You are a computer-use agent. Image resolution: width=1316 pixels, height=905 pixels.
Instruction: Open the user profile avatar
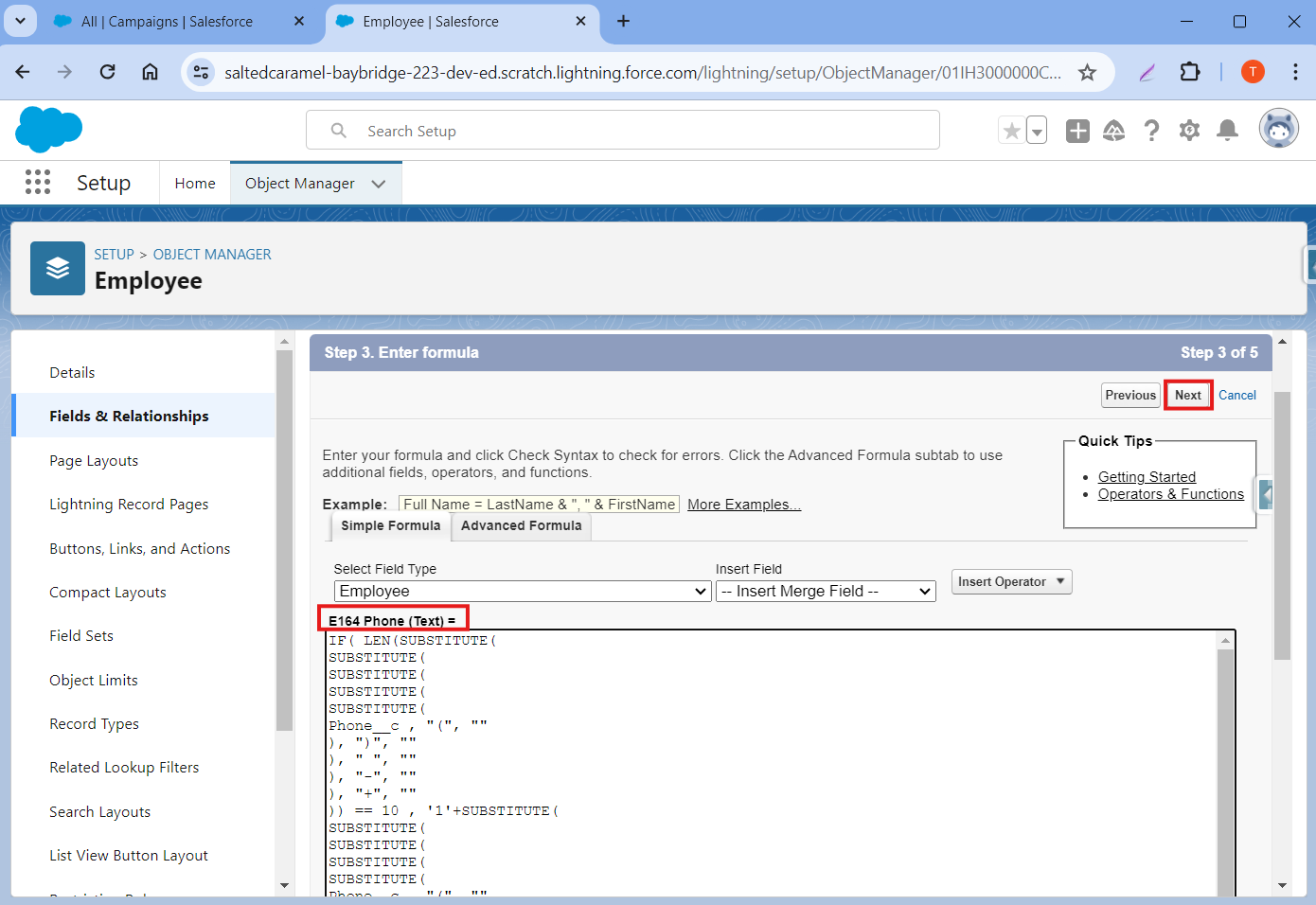point(1278,129)
